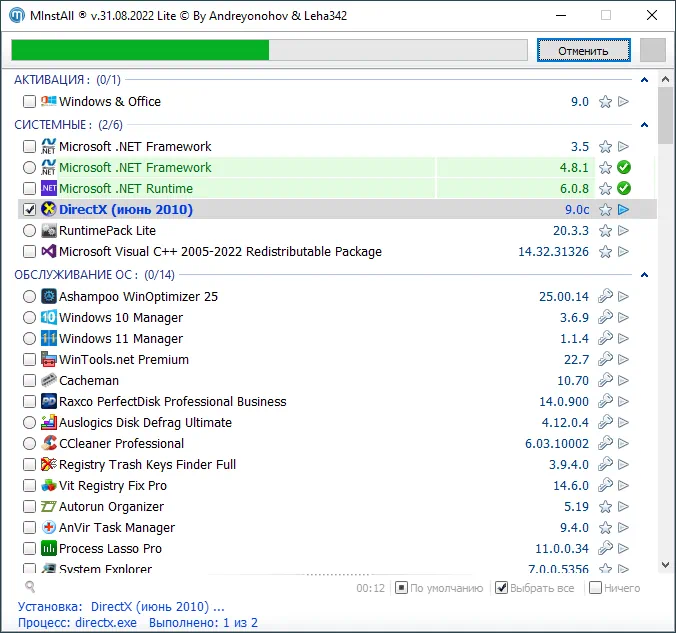Click the star icon on Windows & Office row
Screen dimensions: 676x633
click(x=605, y=102)
